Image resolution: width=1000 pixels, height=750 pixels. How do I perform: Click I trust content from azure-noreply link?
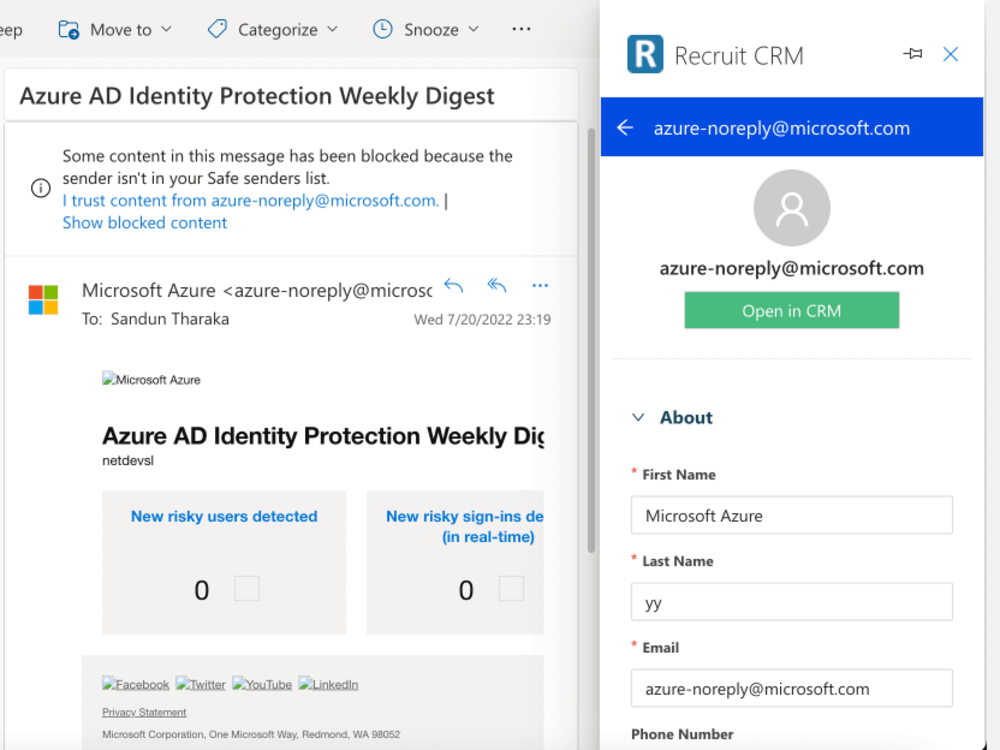click(251, 201)
